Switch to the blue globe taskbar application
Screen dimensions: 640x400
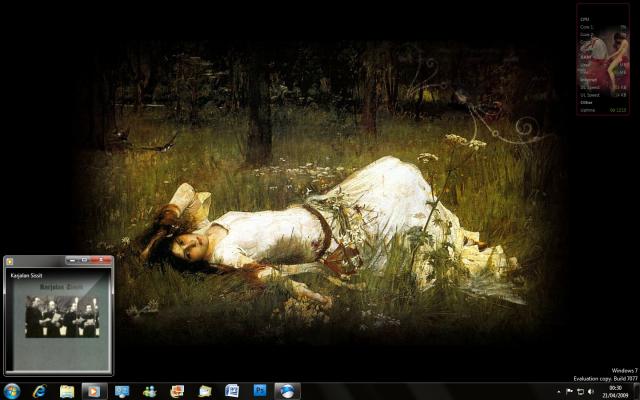(x=287, y=391)
